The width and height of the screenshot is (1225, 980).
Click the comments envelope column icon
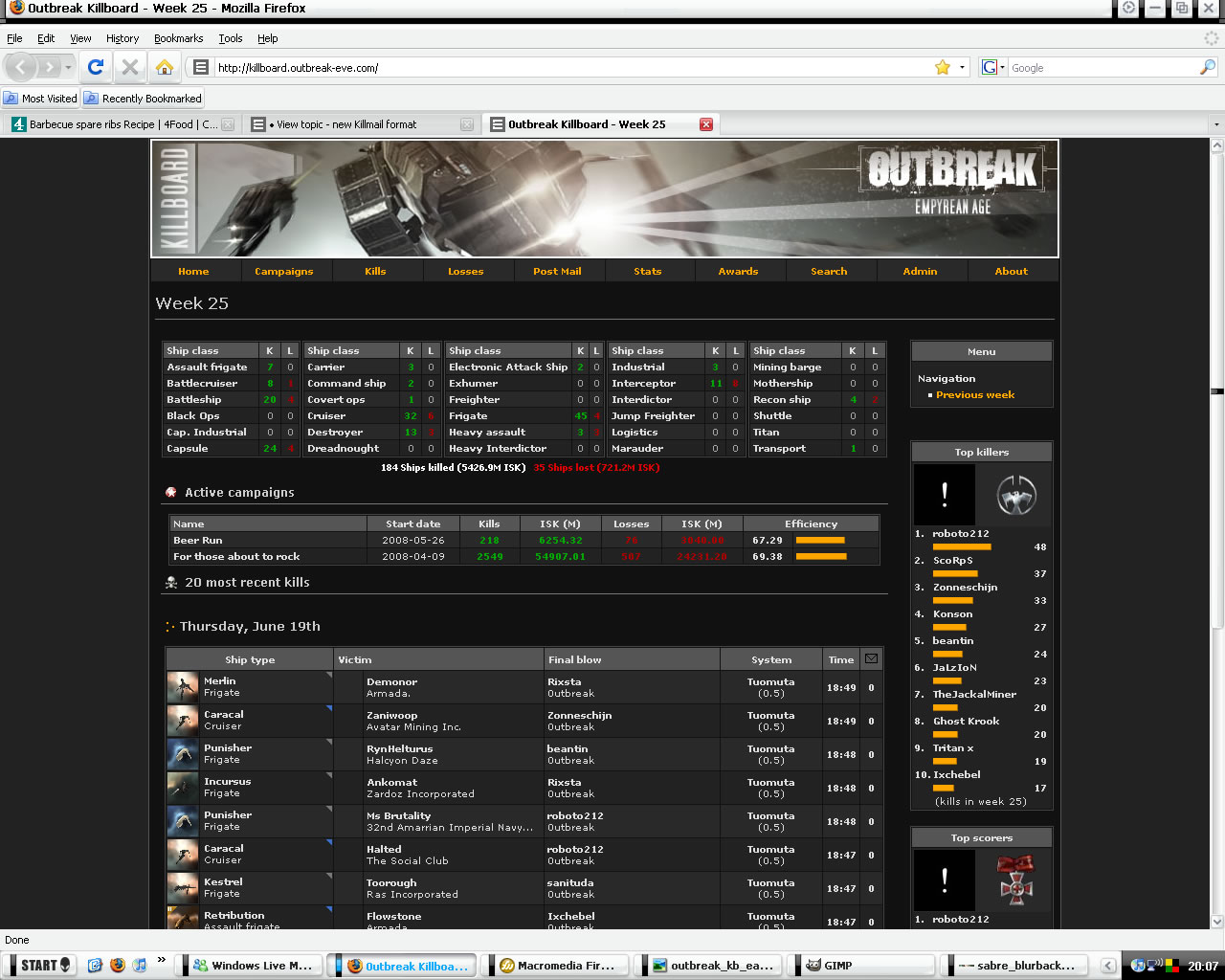pyautogui.click(x=871, y=658)
